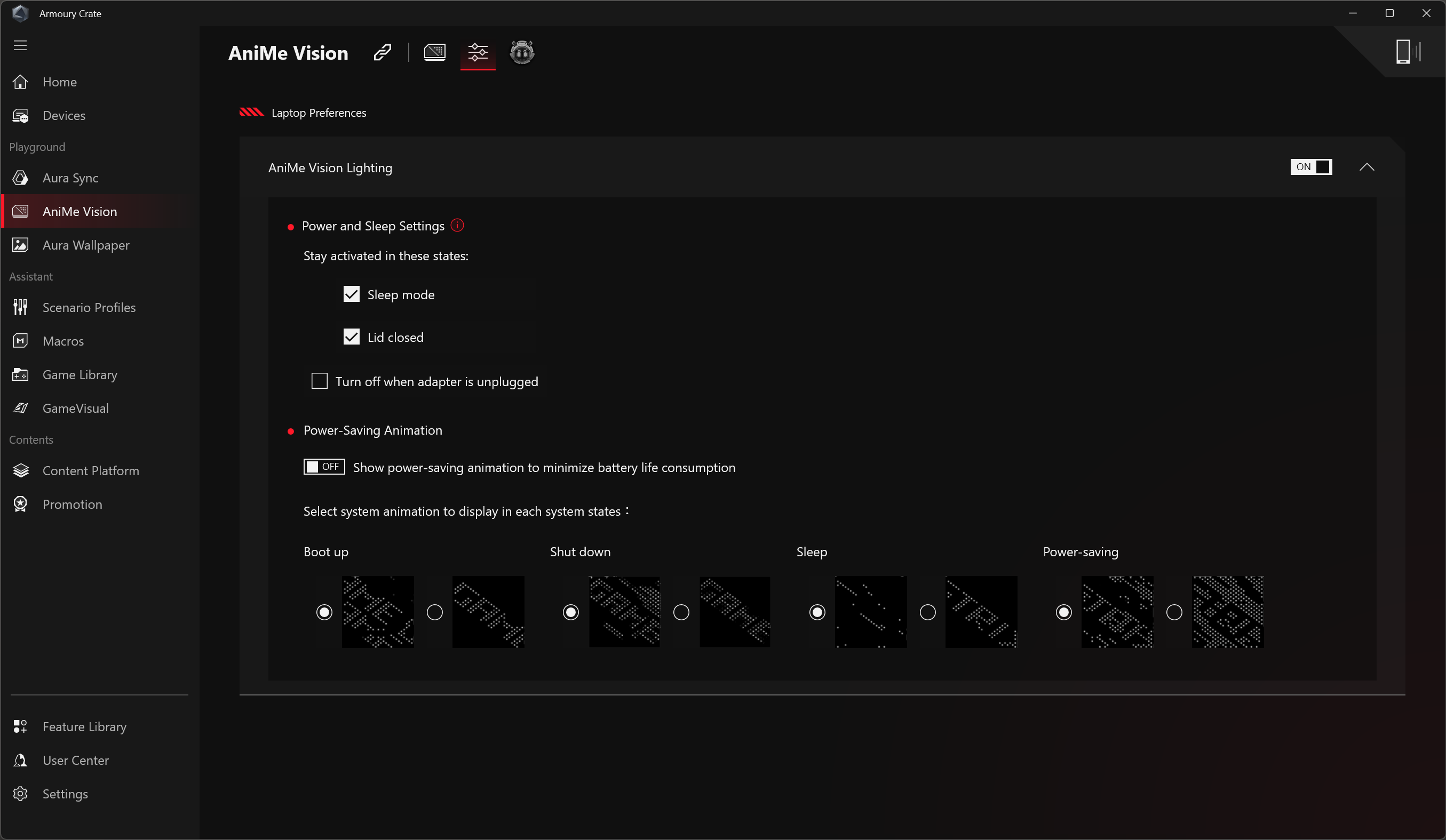Select the second Boot up animation radio button
Viewport: 1446px width, 840px height.
tap(435, 612)
